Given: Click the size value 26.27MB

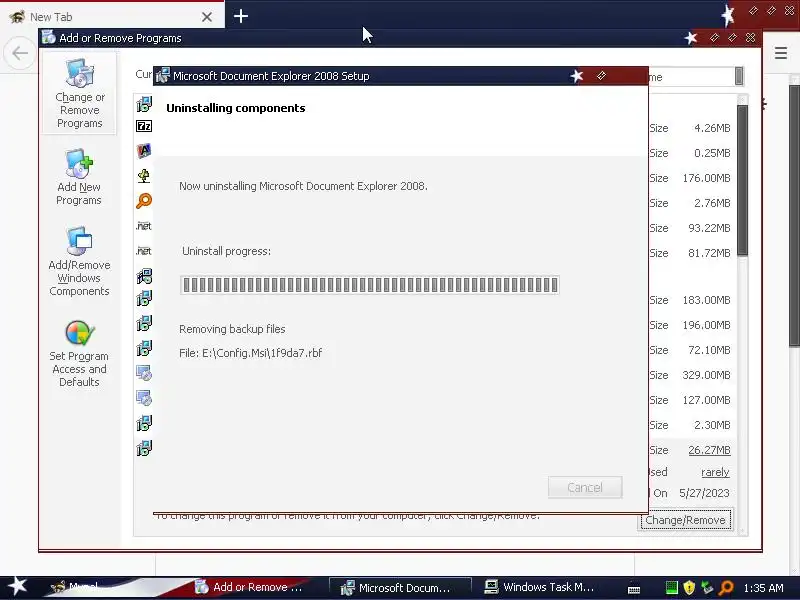Looking at the screenshot, I should click(709, 450).
